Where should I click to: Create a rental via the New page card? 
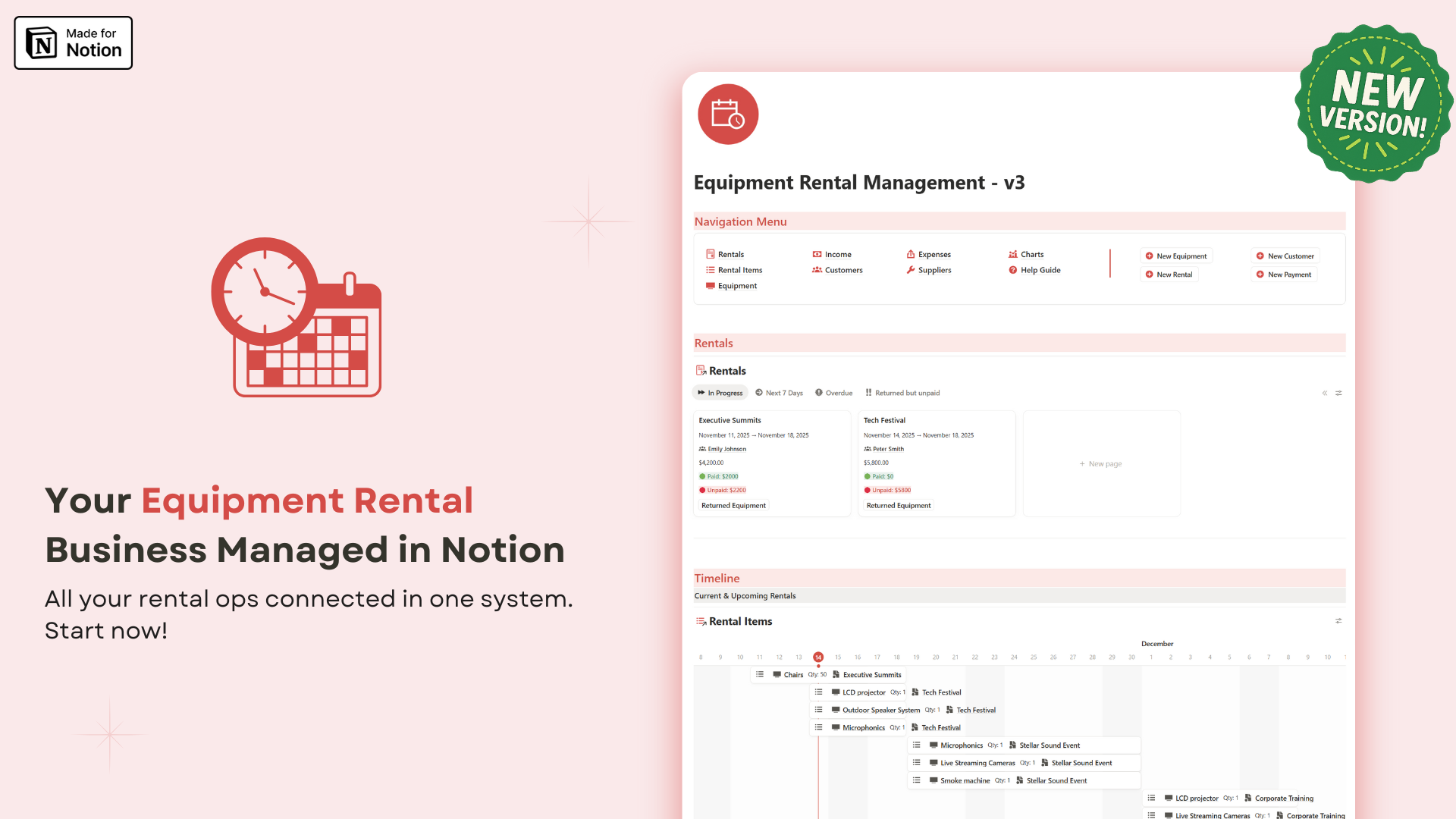point(1101,463)
